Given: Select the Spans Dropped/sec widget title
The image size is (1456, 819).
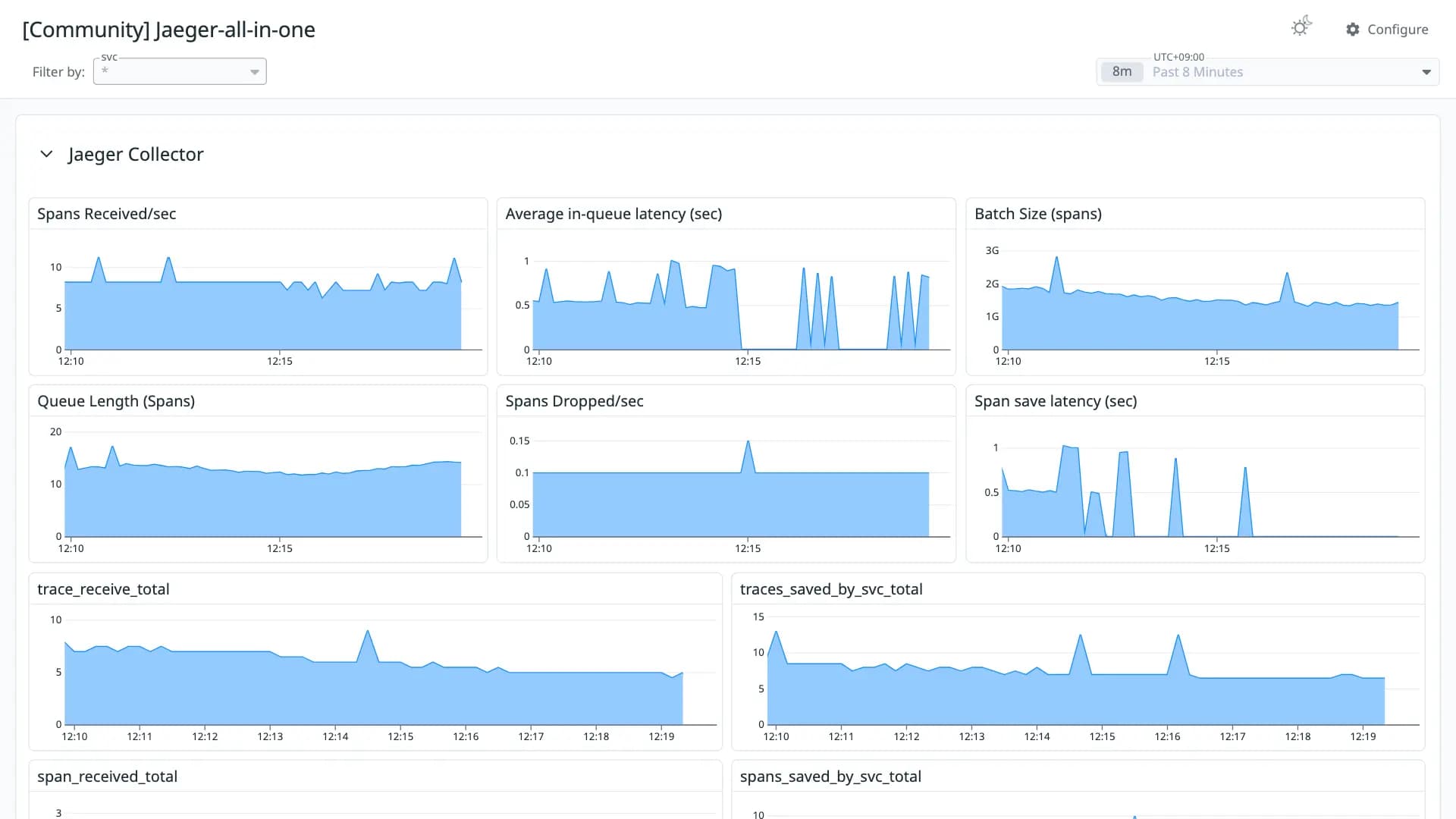Looking at the screenshot, I should click(x=574, y=401).
